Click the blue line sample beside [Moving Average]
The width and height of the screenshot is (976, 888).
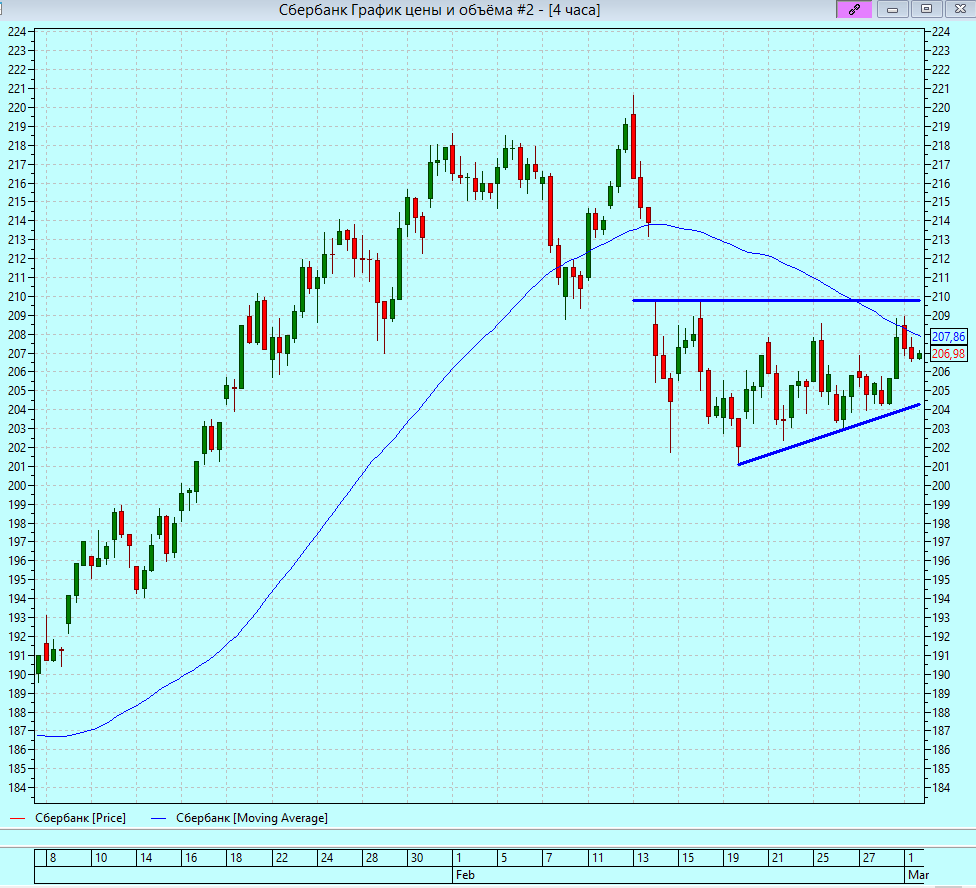tap(159, 818)
